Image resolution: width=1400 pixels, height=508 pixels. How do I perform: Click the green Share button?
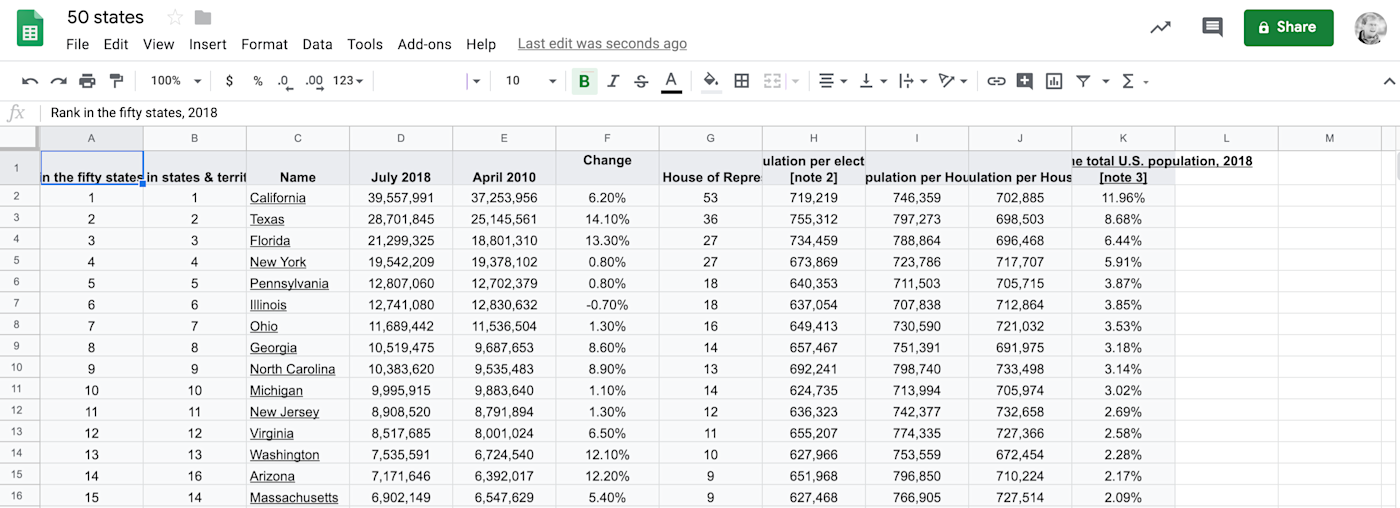pos(1288,28)
